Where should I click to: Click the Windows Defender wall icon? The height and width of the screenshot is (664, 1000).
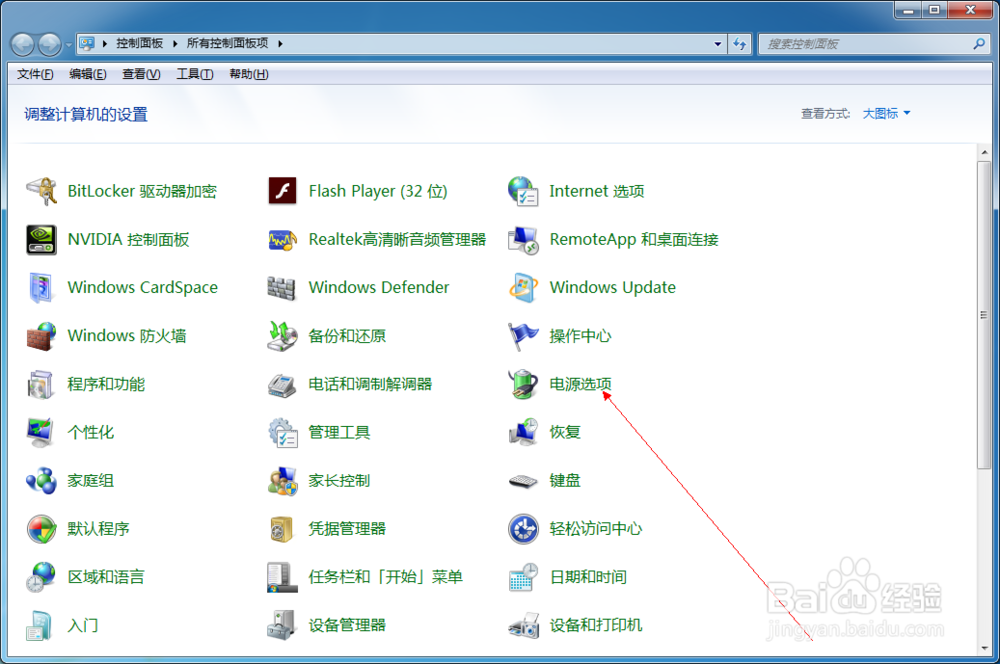[x=283, y=288]
